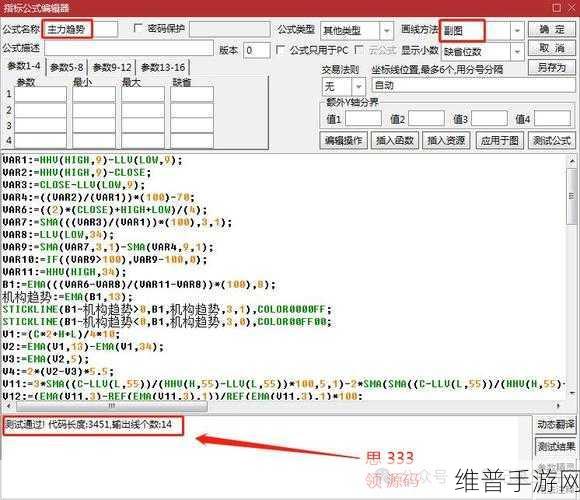Toggle the 云公式 checkbox
This screenshot has width=580, height=500.
click(358, 50)
